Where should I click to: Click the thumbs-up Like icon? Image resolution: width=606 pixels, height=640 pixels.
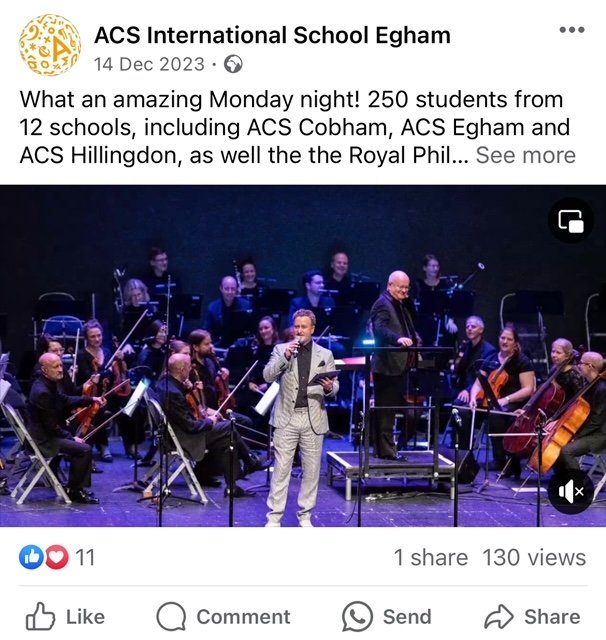(x=40, y=616)
